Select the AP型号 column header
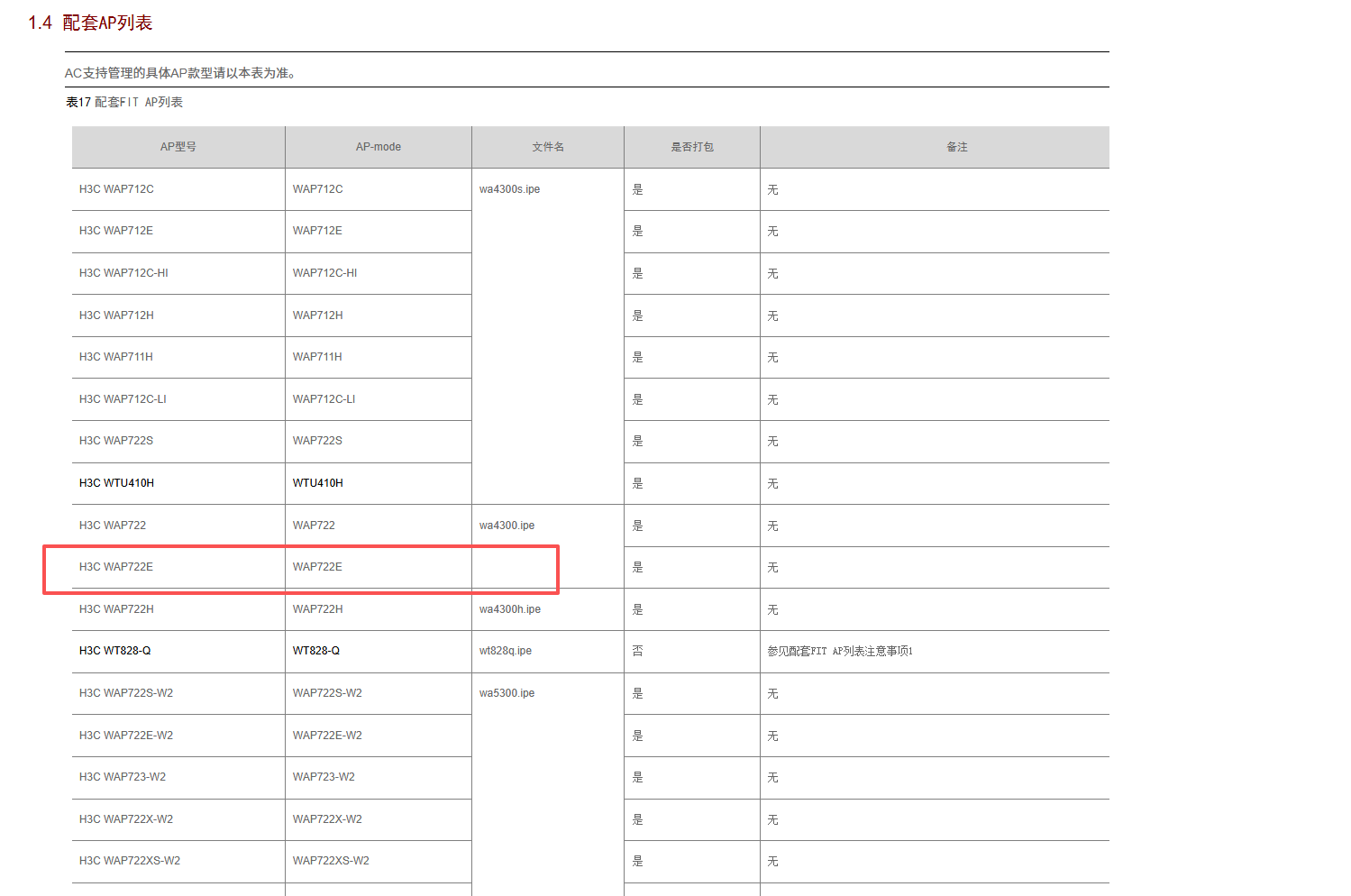 point(178,147)
